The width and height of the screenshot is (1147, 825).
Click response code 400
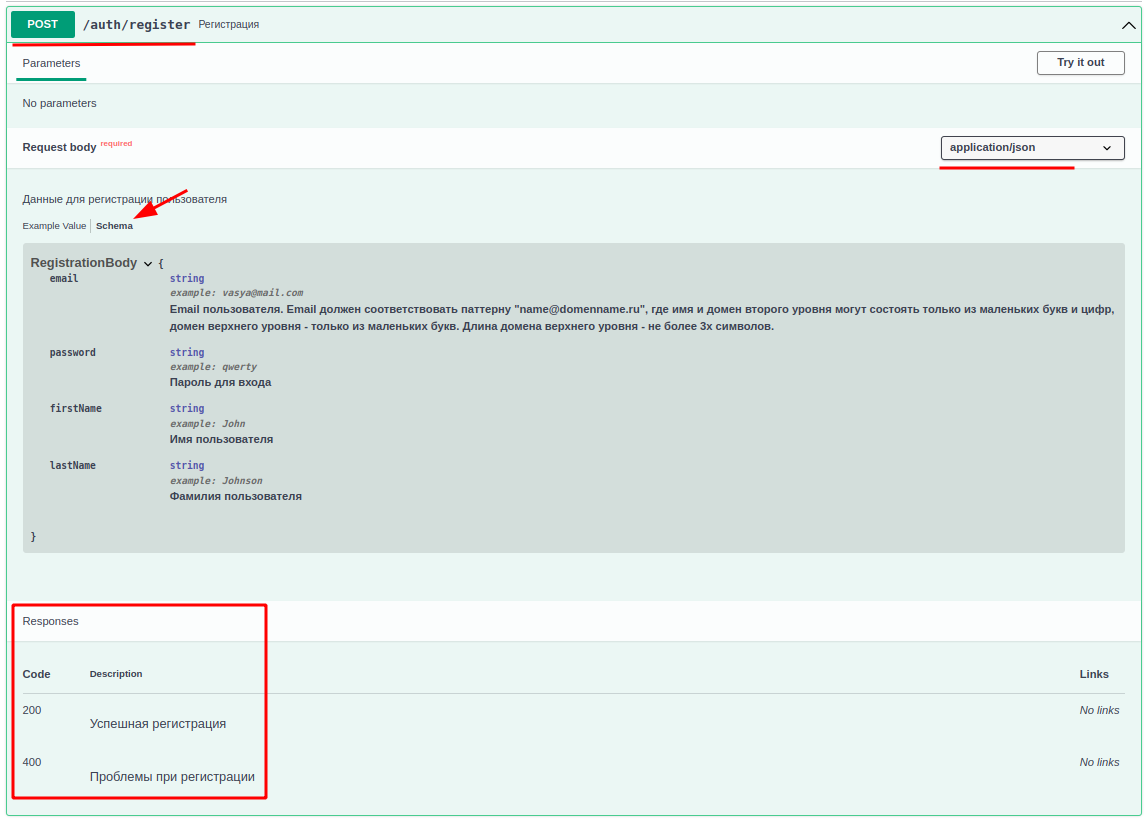point(32,763)
